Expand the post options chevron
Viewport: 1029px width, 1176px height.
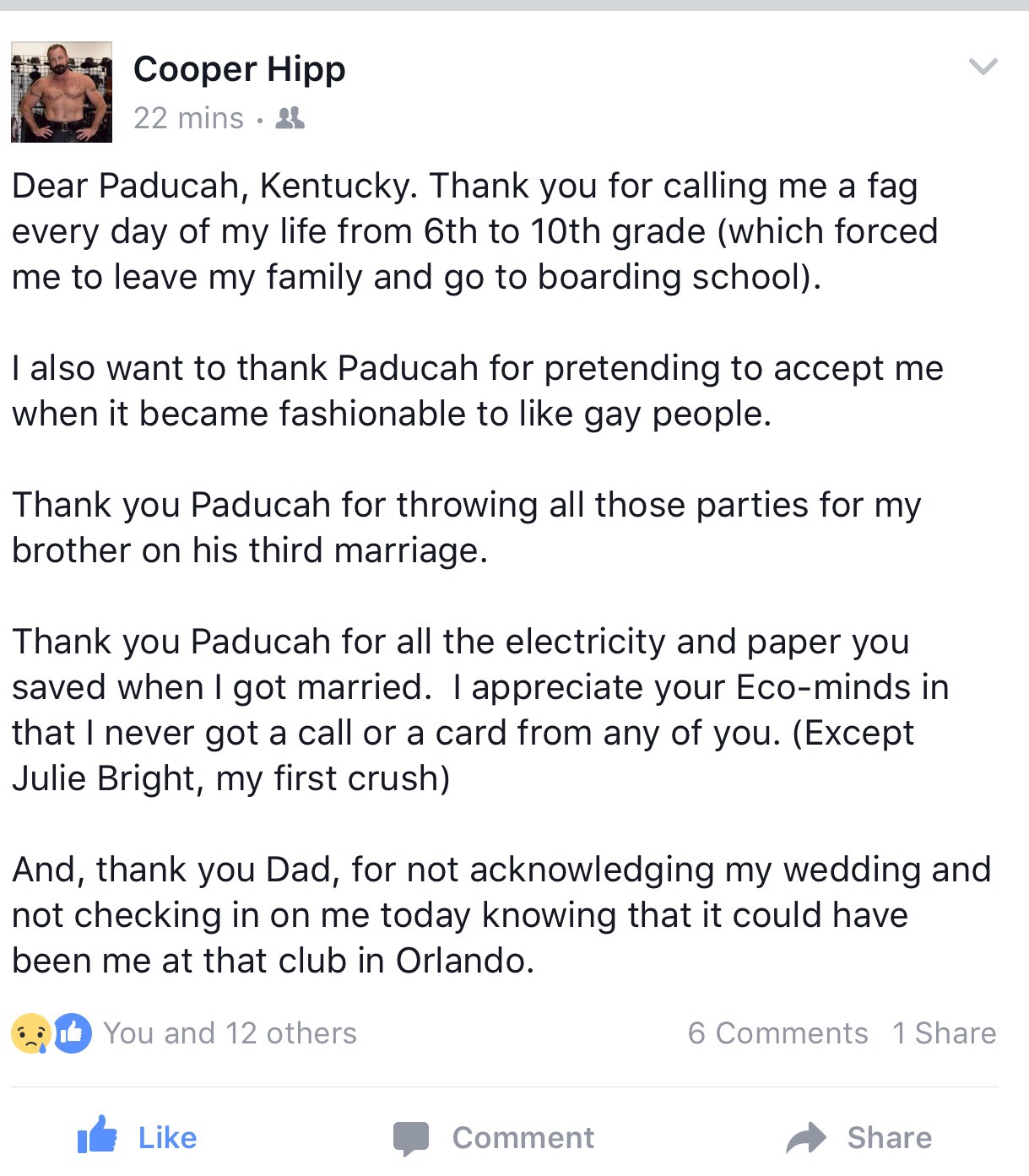[x=983, y=67]
